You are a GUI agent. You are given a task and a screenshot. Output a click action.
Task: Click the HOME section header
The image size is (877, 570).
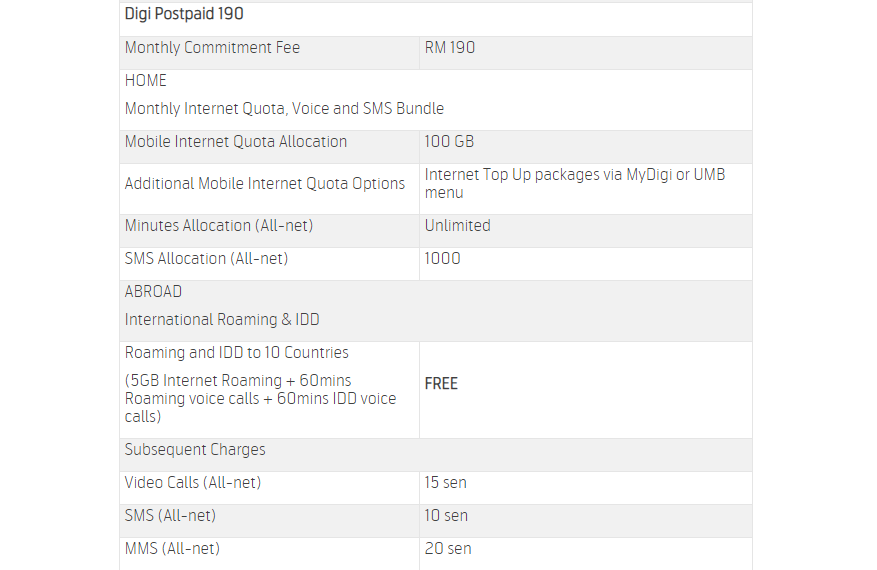tap(146, 81)
